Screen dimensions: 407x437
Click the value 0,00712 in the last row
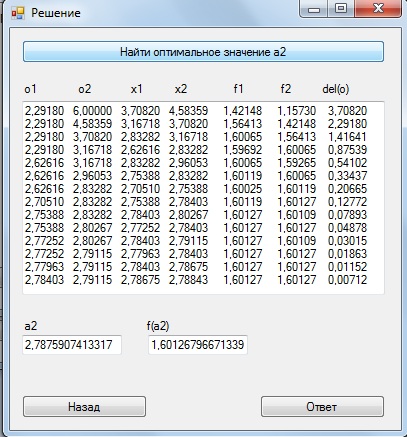[347, 280]
